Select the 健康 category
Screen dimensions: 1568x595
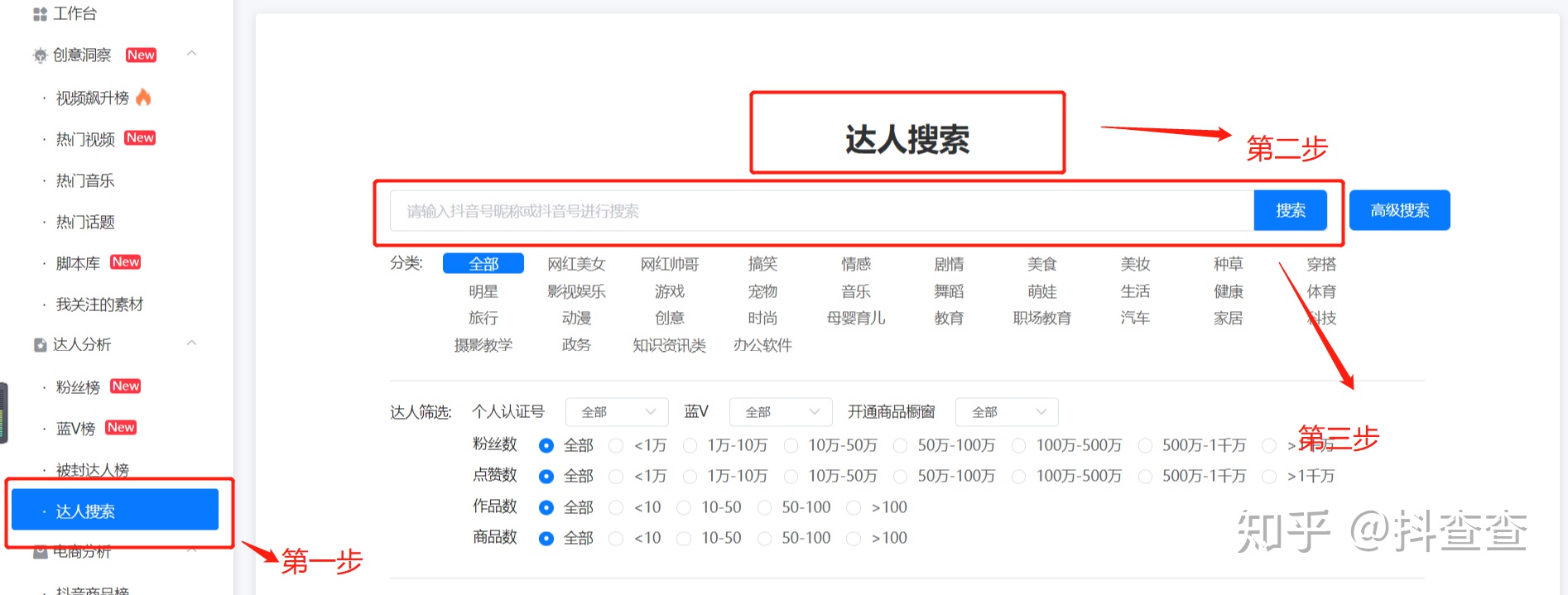[1229, 291]
